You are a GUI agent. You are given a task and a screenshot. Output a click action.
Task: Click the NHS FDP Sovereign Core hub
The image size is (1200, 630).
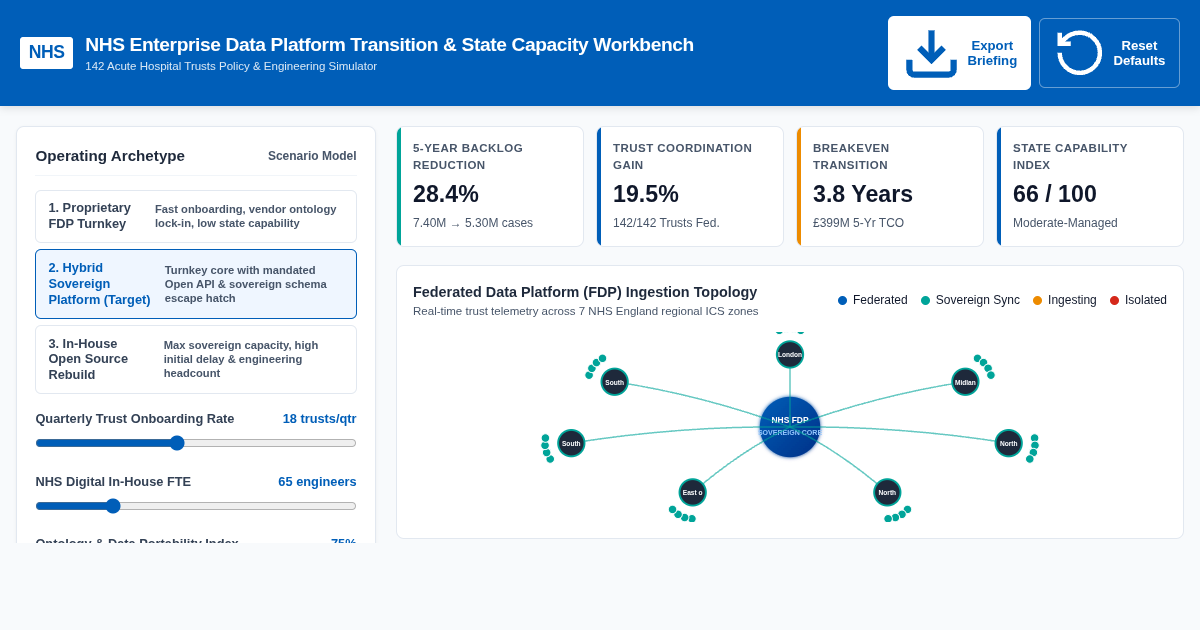[x=790, y=427]
